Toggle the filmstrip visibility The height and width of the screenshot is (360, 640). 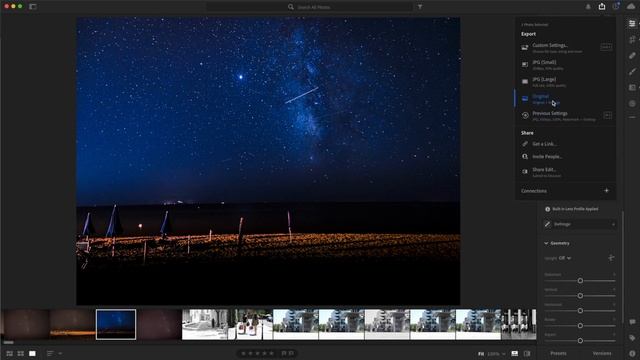tap(515, 353)
